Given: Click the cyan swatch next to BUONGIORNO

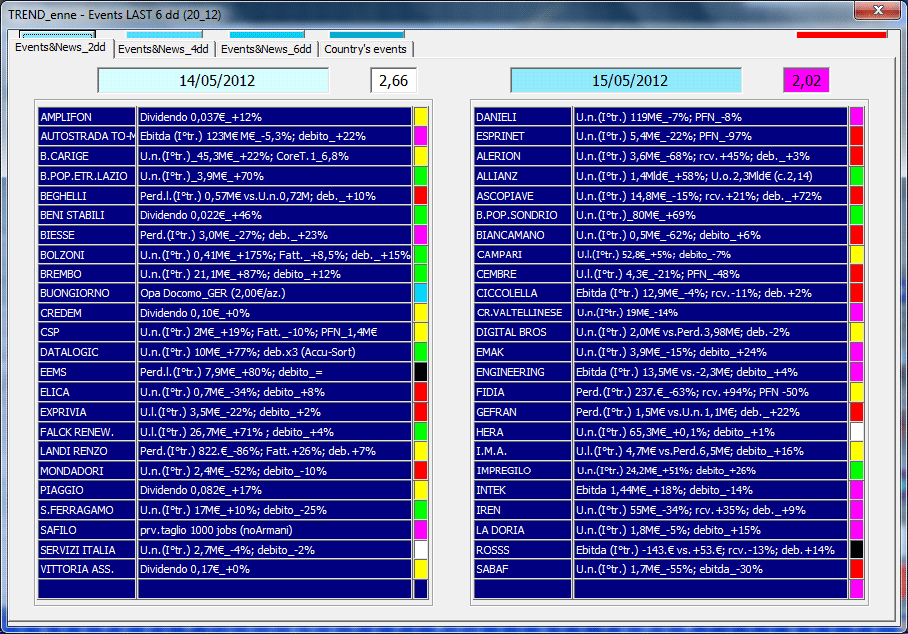Looking at the screenshot, I should pos(421,293).
